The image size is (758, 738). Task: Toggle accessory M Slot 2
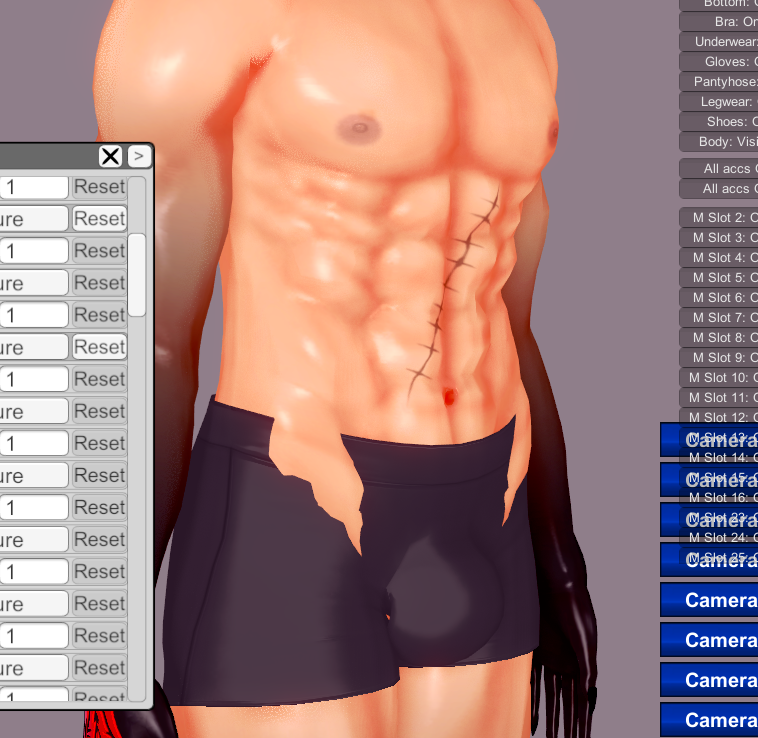(719, 217)
